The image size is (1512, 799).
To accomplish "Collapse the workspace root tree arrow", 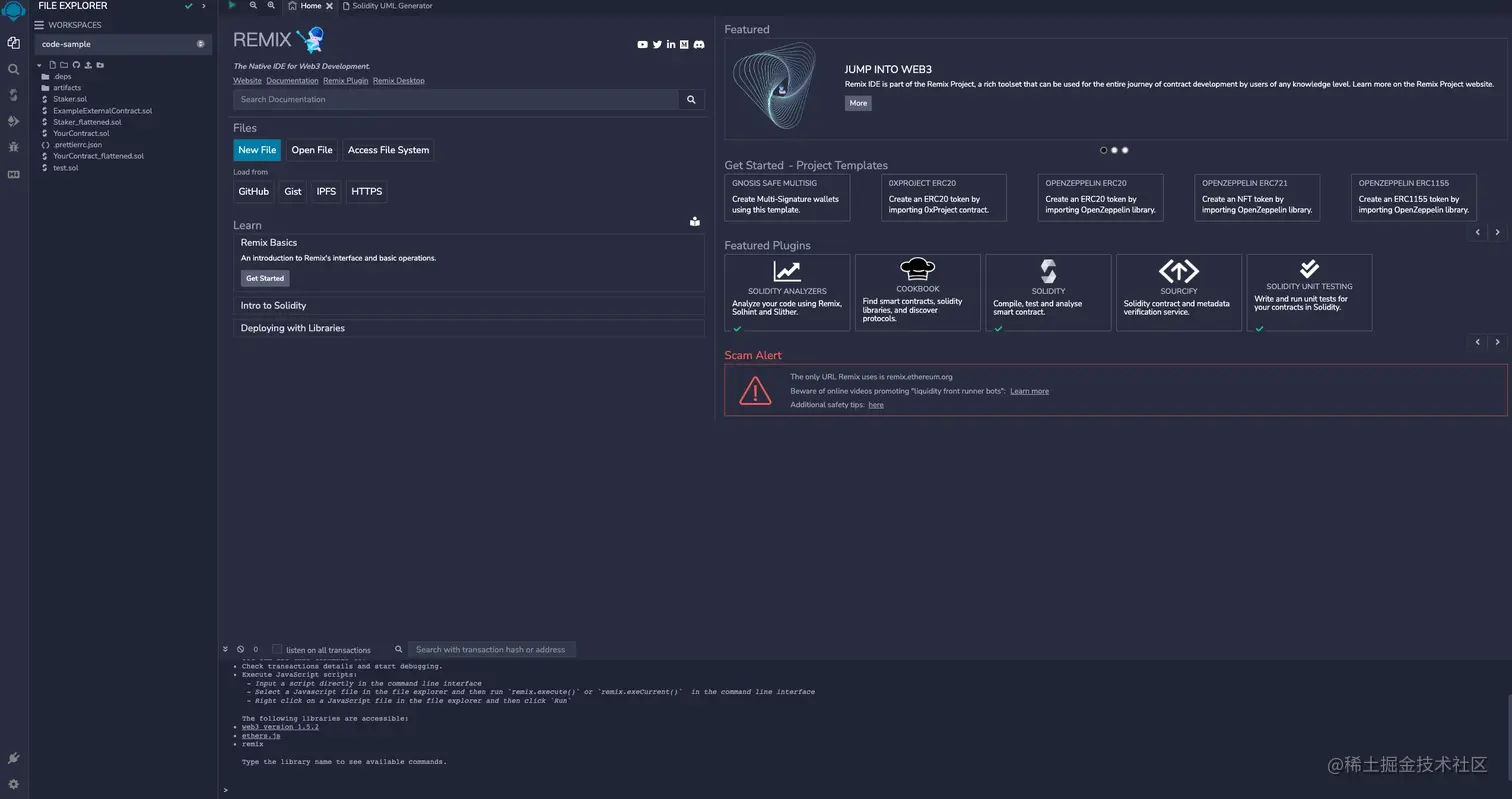I will pos(39,65).
